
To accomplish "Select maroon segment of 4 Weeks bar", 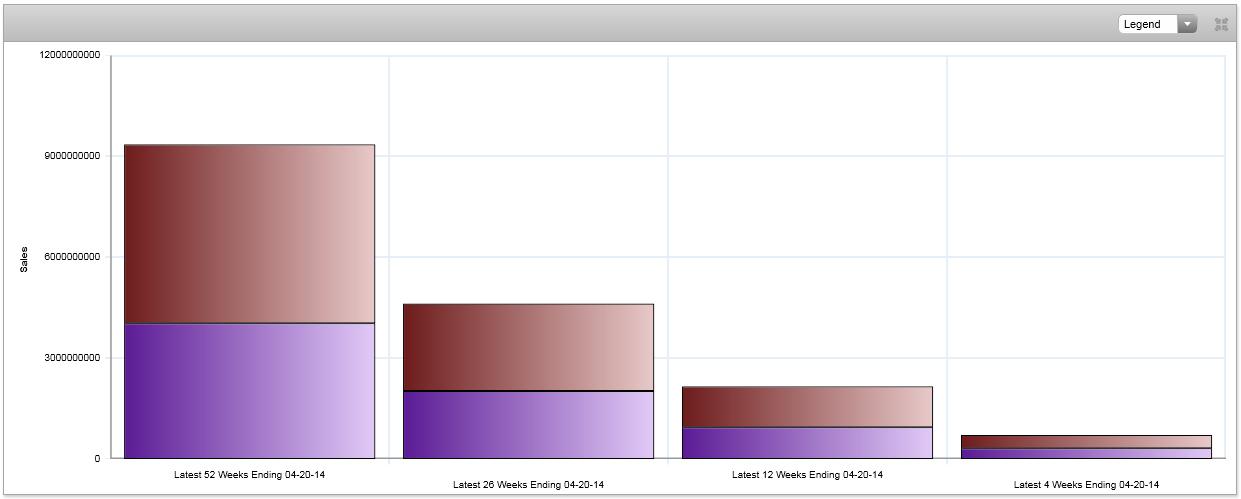I will (x=1086, y=441).
